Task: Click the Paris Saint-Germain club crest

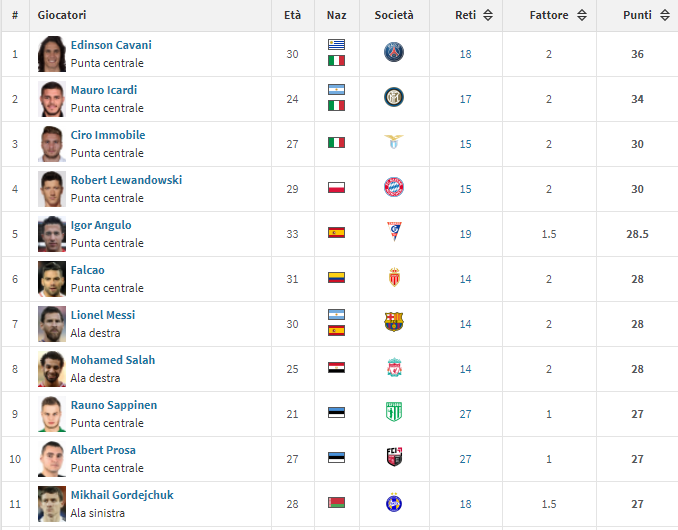Action: (393, 52)
